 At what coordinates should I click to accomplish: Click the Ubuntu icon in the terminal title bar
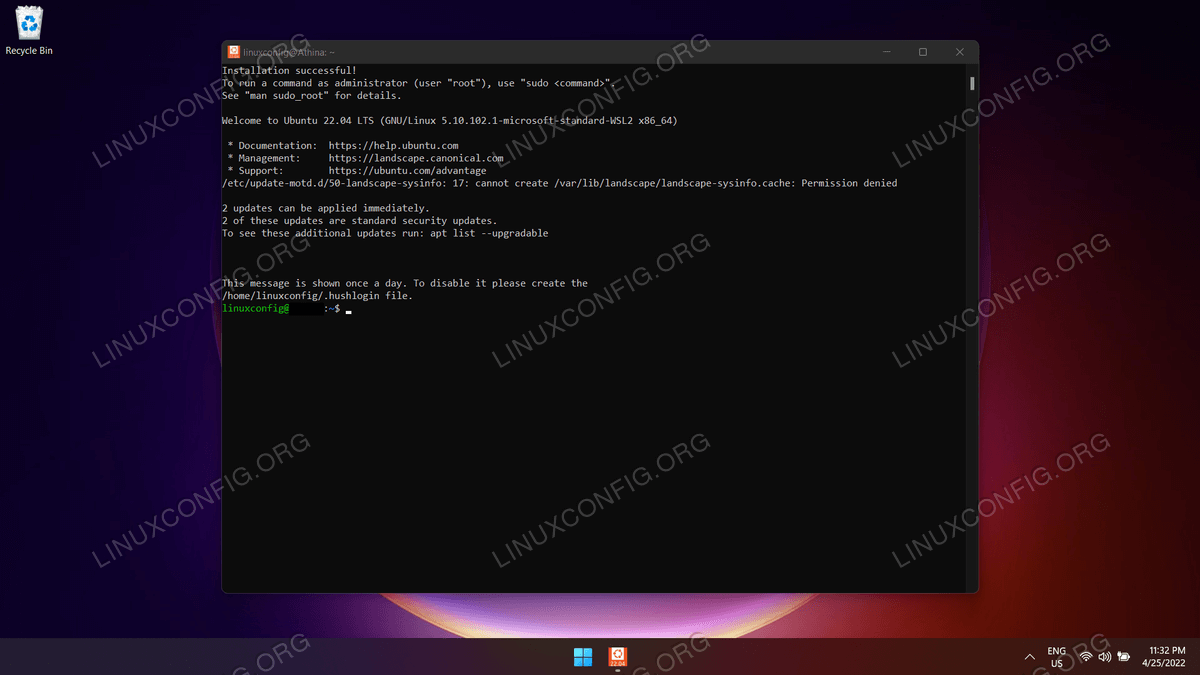point(233,52)
